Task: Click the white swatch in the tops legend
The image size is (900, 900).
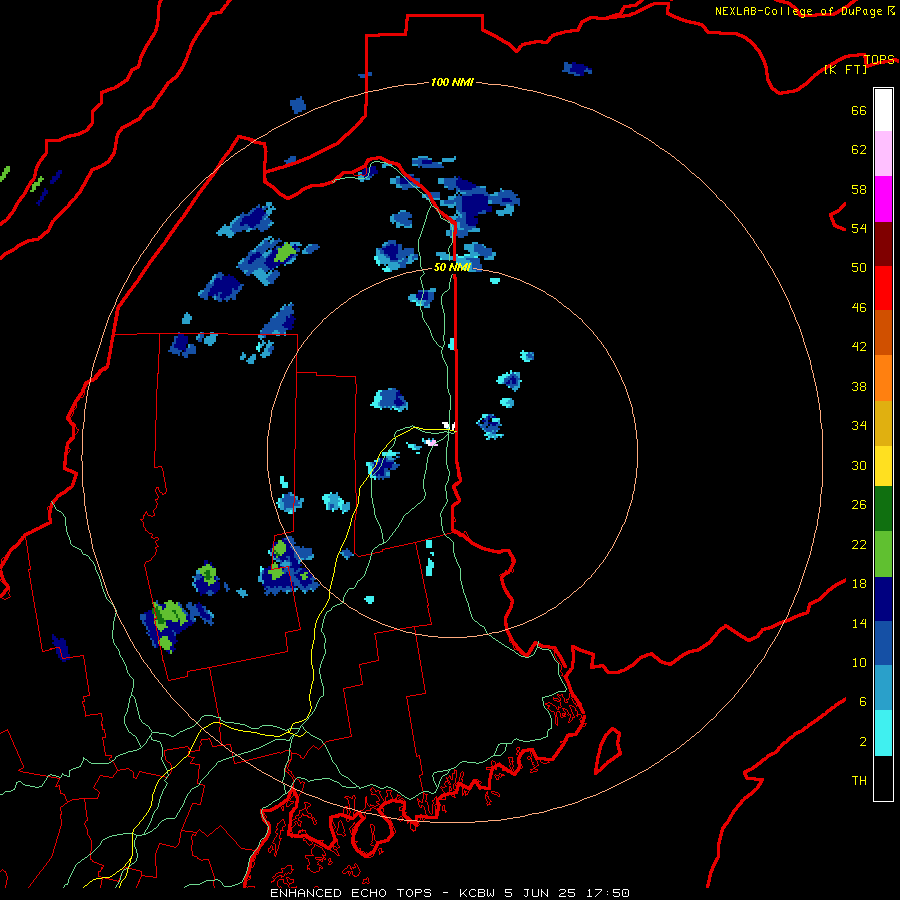Action: tap(883, 110)
